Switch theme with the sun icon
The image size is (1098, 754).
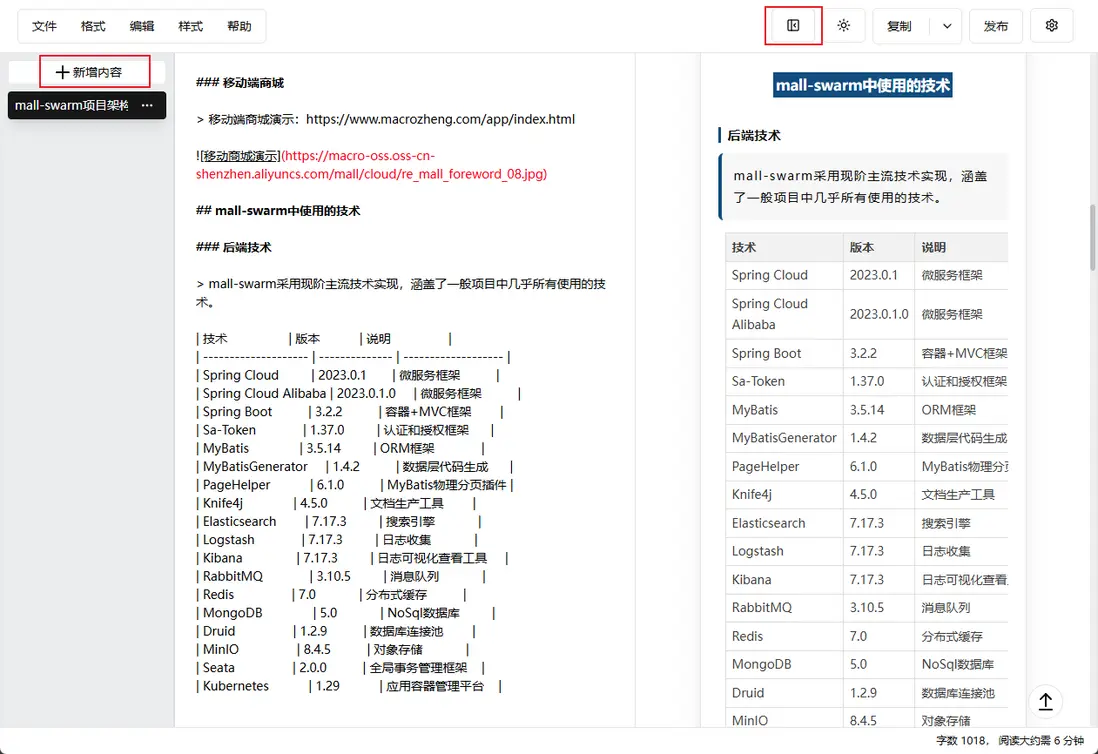pos(843,26)
